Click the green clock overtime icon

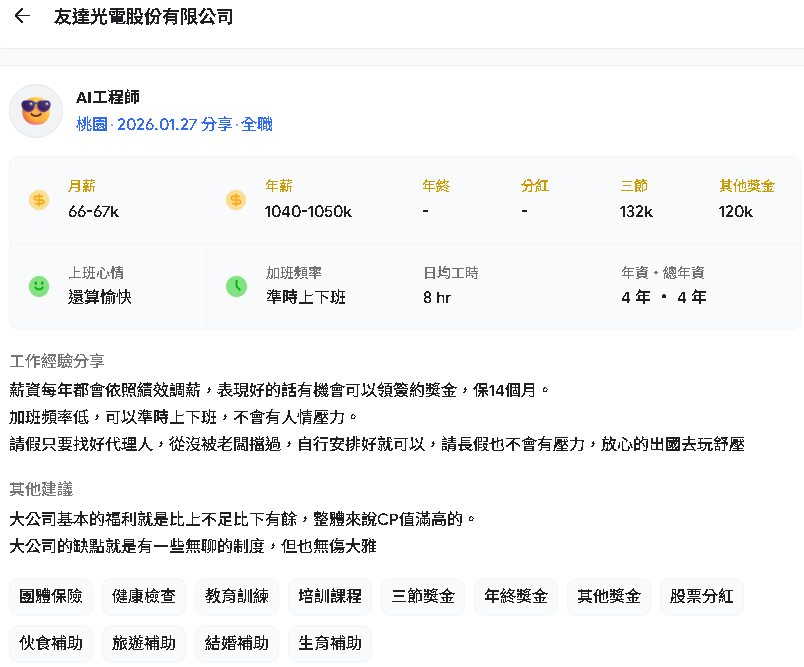236,286
